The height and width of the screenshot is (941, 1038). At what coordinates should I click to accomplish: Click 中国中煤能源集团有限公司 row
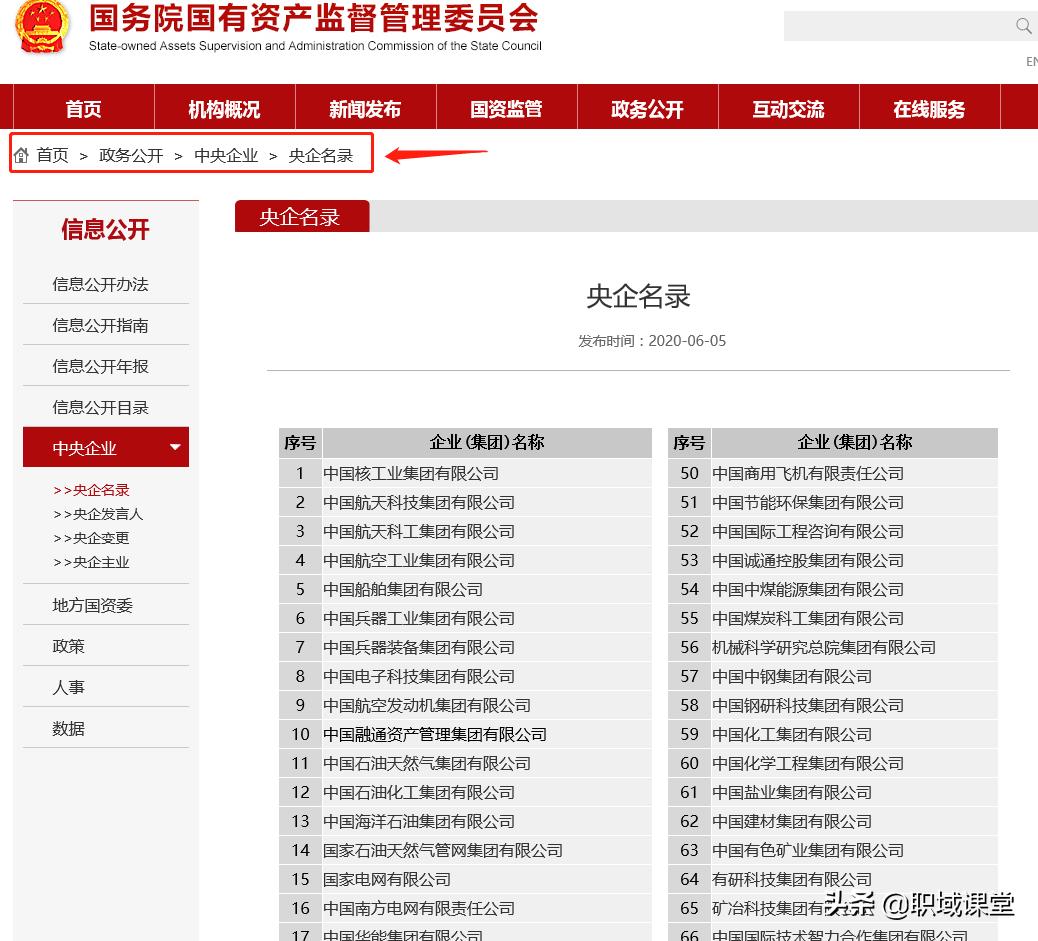click(833, 589)
